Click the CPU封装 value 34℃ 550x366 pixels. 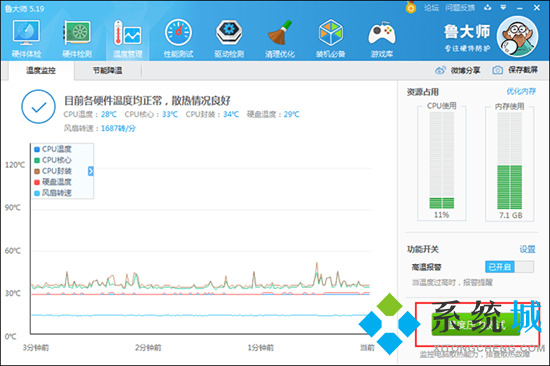click(231, 114)
